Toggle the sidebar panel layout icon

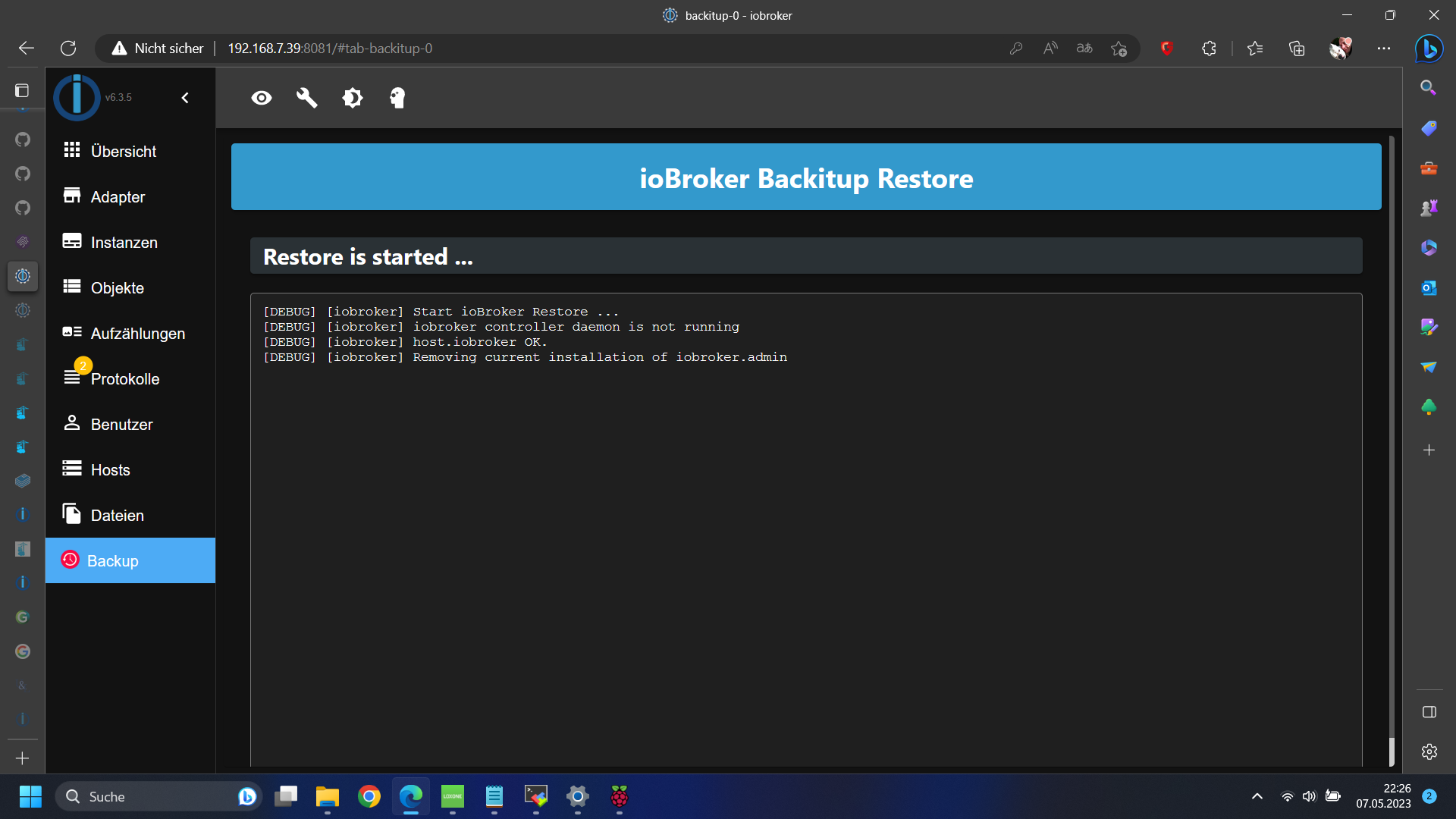click(x=1429, y=712)
